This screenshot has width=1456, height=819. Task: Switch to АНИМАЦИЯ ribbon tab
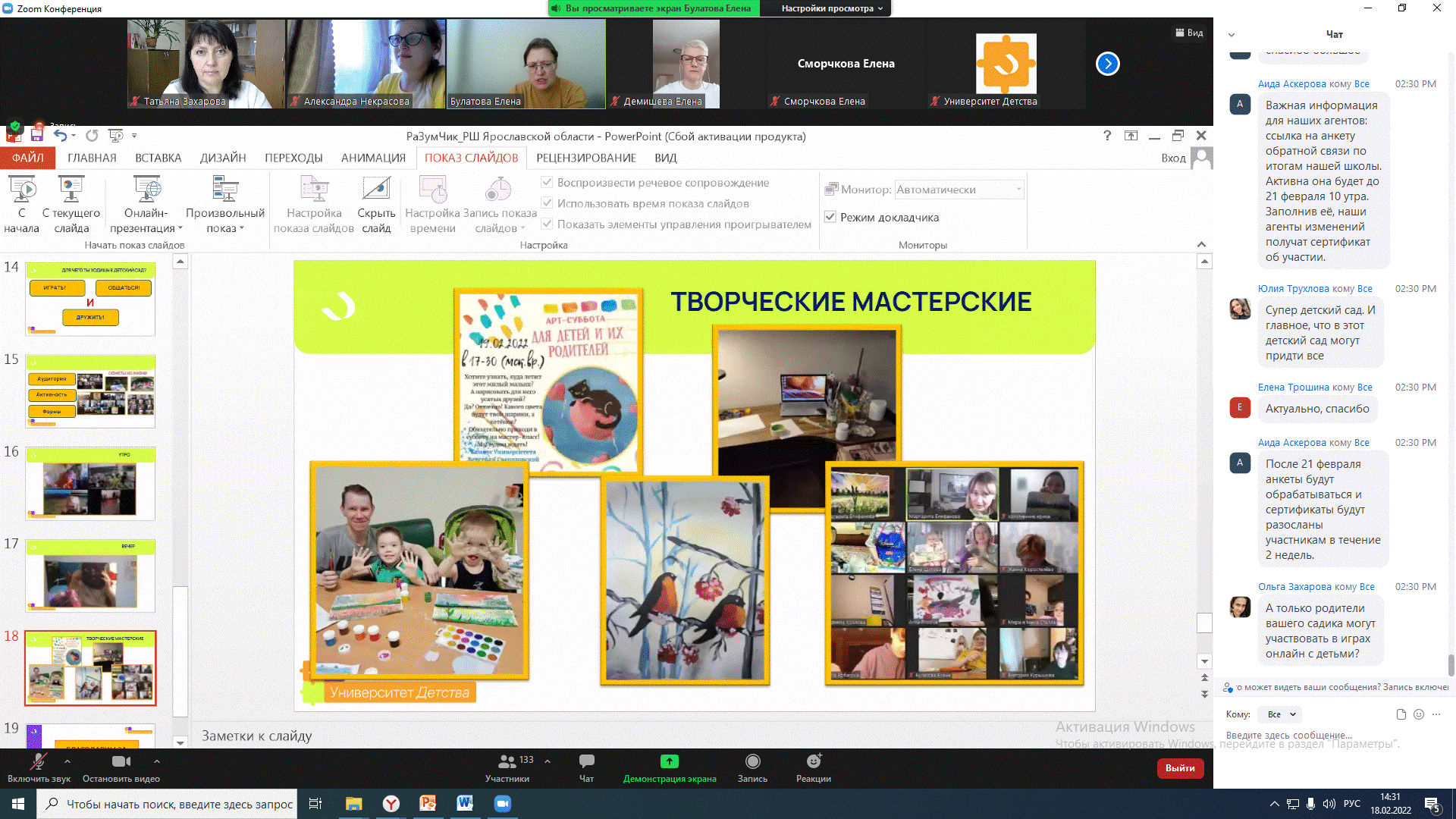point(373,158)
